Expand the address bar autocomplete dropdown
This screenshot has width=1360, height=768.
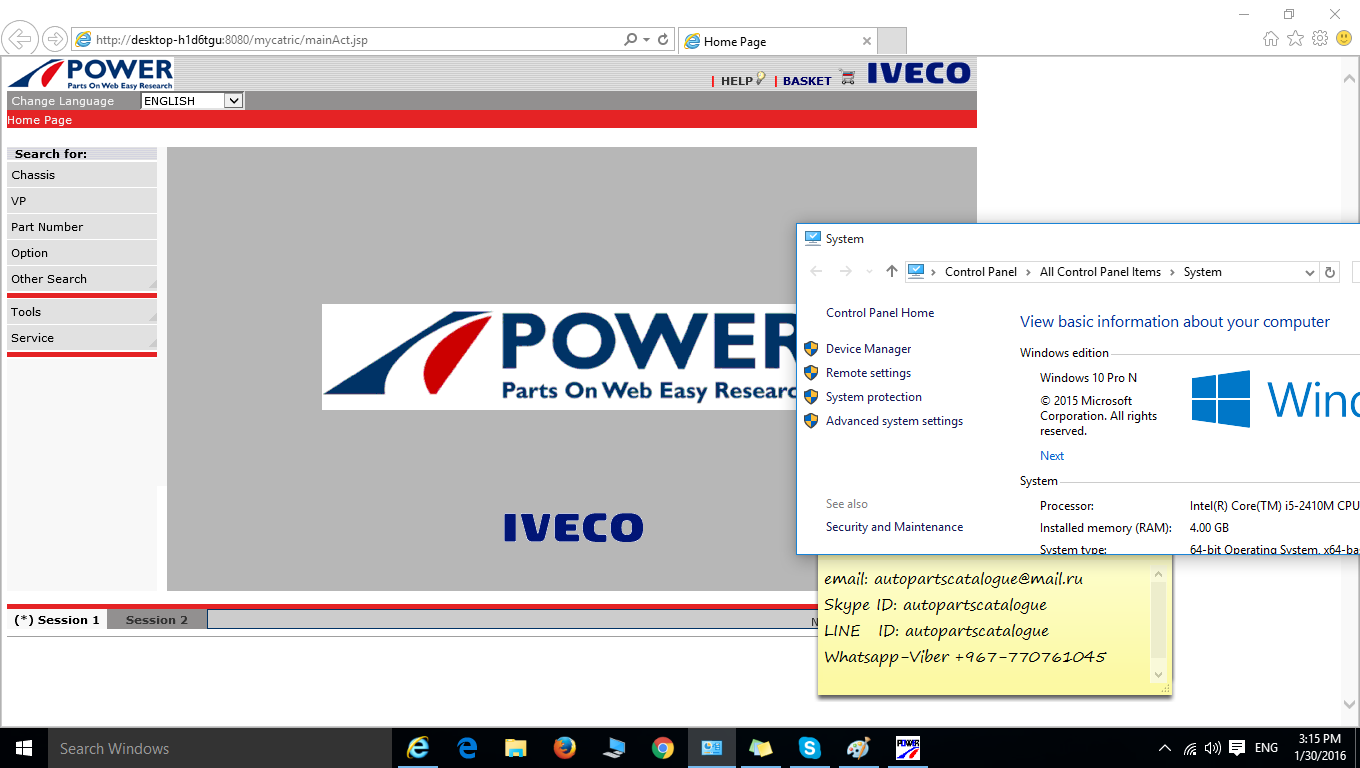click(647, 40)
